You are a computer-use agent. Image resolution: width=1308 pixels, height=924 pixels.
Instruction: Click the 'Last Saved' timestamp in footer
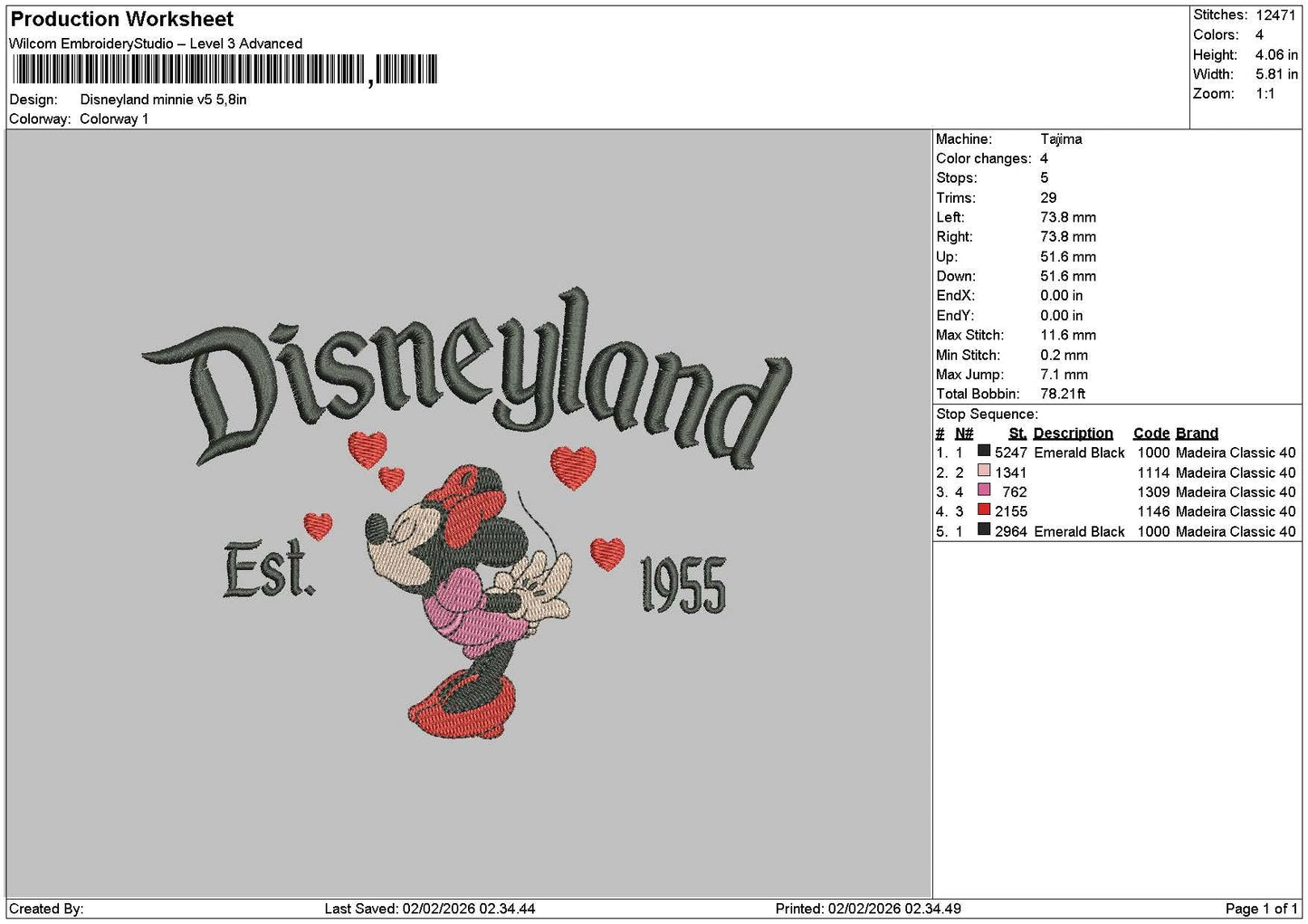[430, 909]
